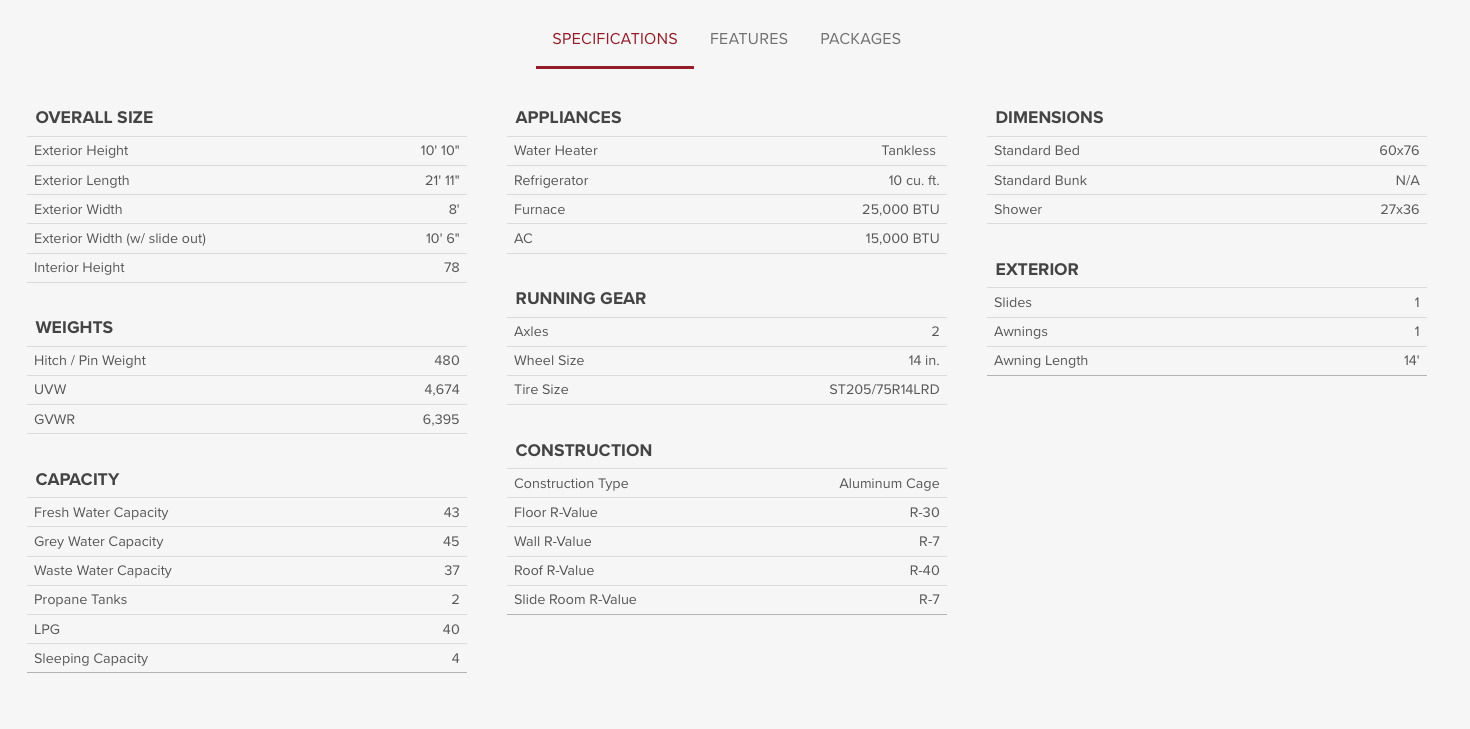Select the Sleeping Capacity row
The height and width of the screenshot is (729, 1470).
coord(247,659)
